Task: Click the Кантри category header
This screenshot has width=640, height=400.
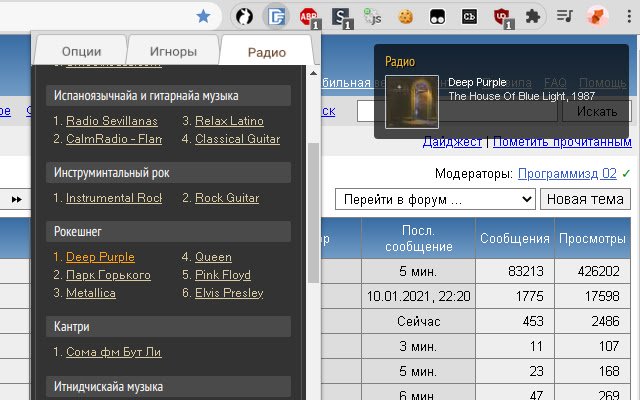Action: [168, 327]
